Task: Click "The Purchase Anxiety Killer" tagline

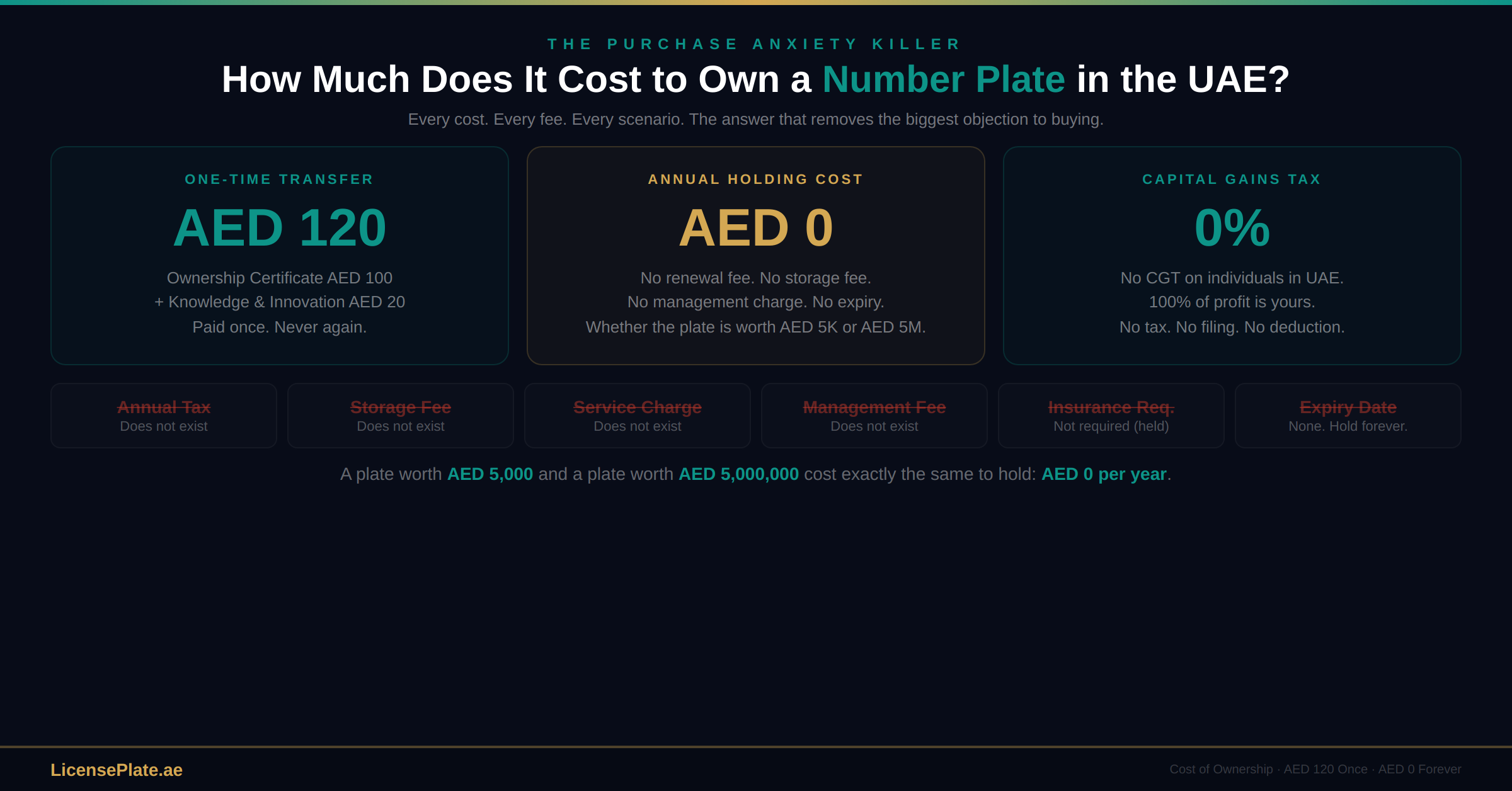Action: point(755,44)
